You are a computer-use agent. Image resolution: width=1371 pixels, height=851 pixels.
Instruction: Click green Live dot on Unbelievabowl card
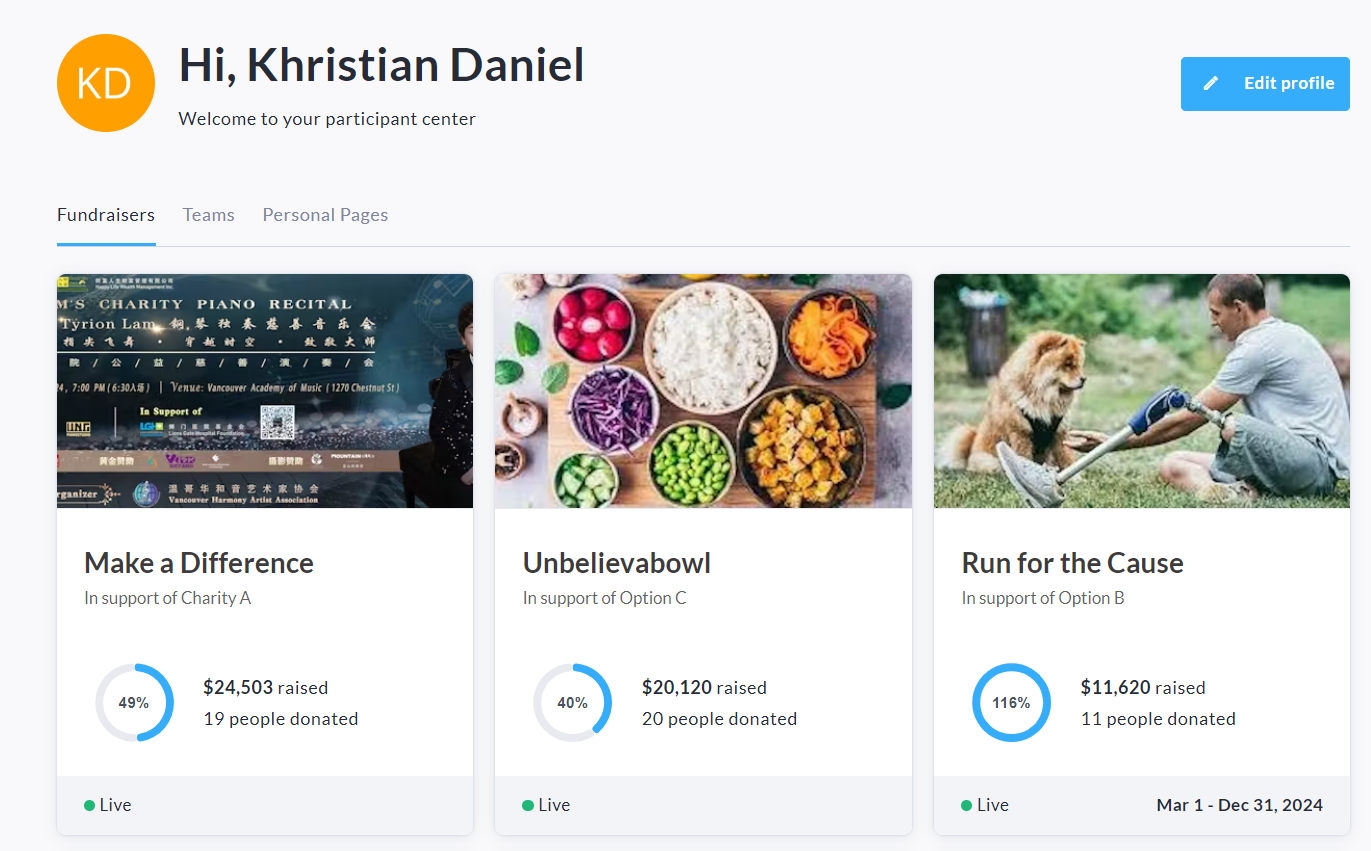coord(528,805)
